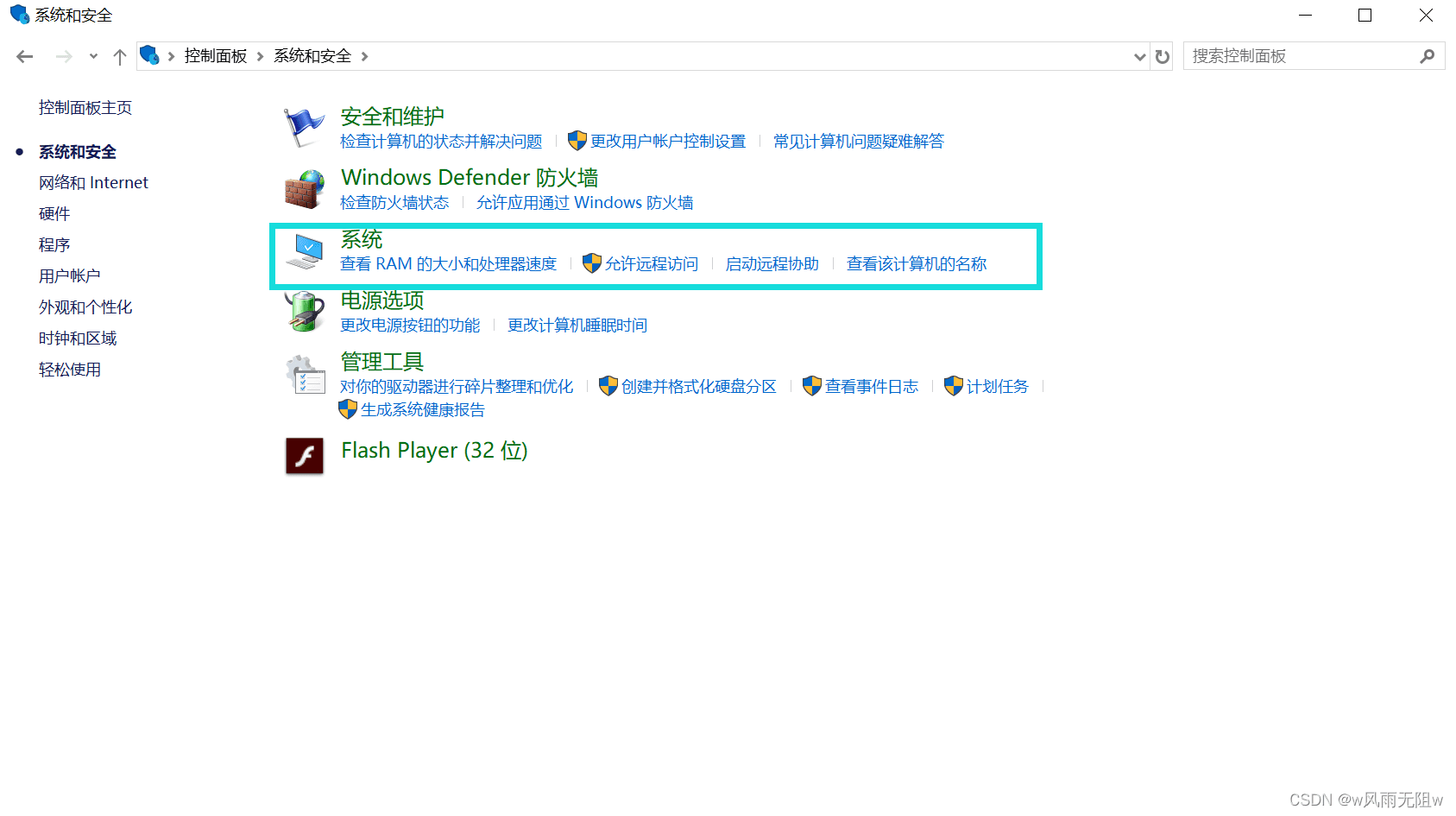Click the Security and Maintenance flag icon

(303, 128)
